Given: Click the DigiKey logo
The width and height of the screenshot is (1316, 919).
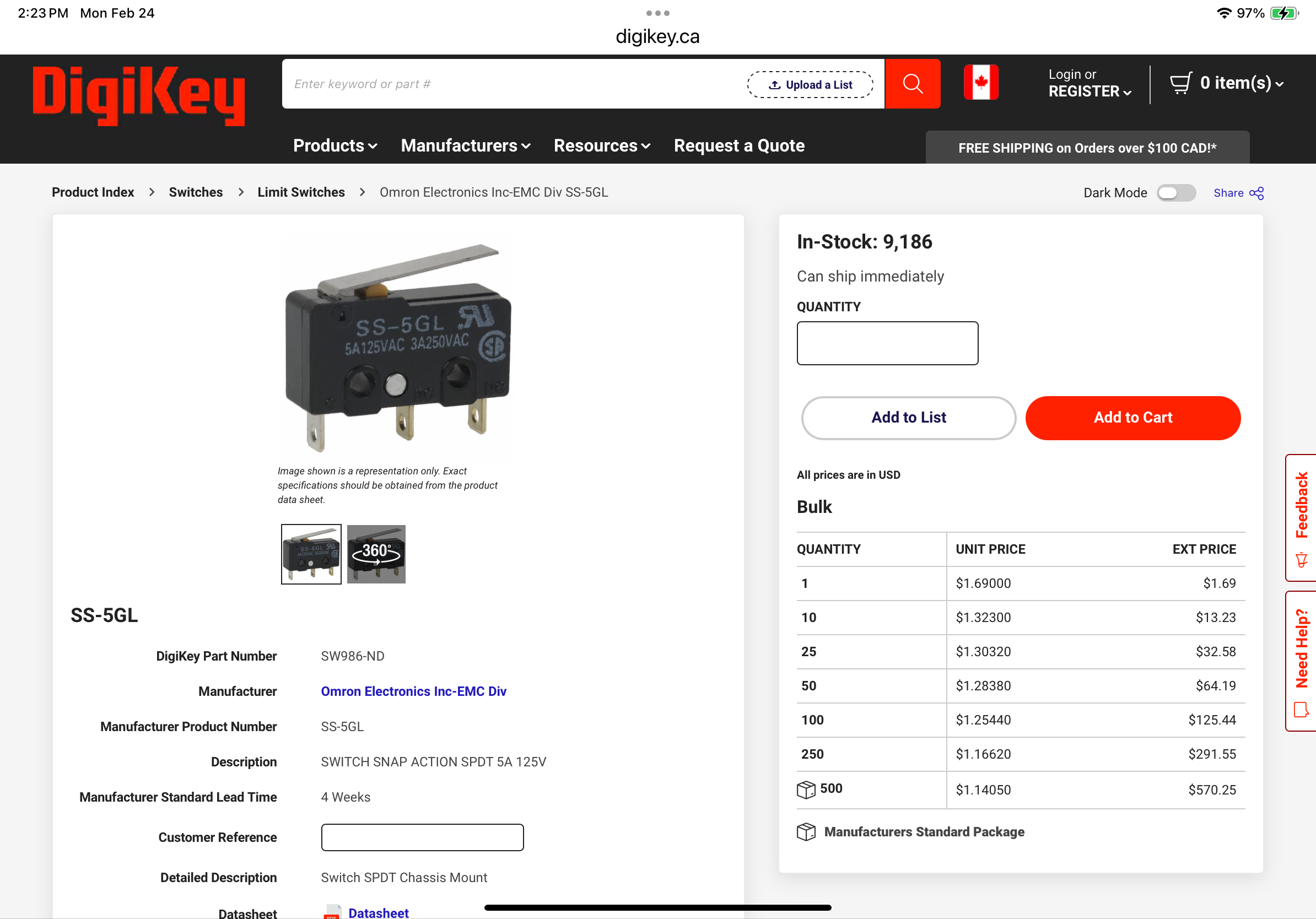Looking at the screenshot, I should point(139,95).
